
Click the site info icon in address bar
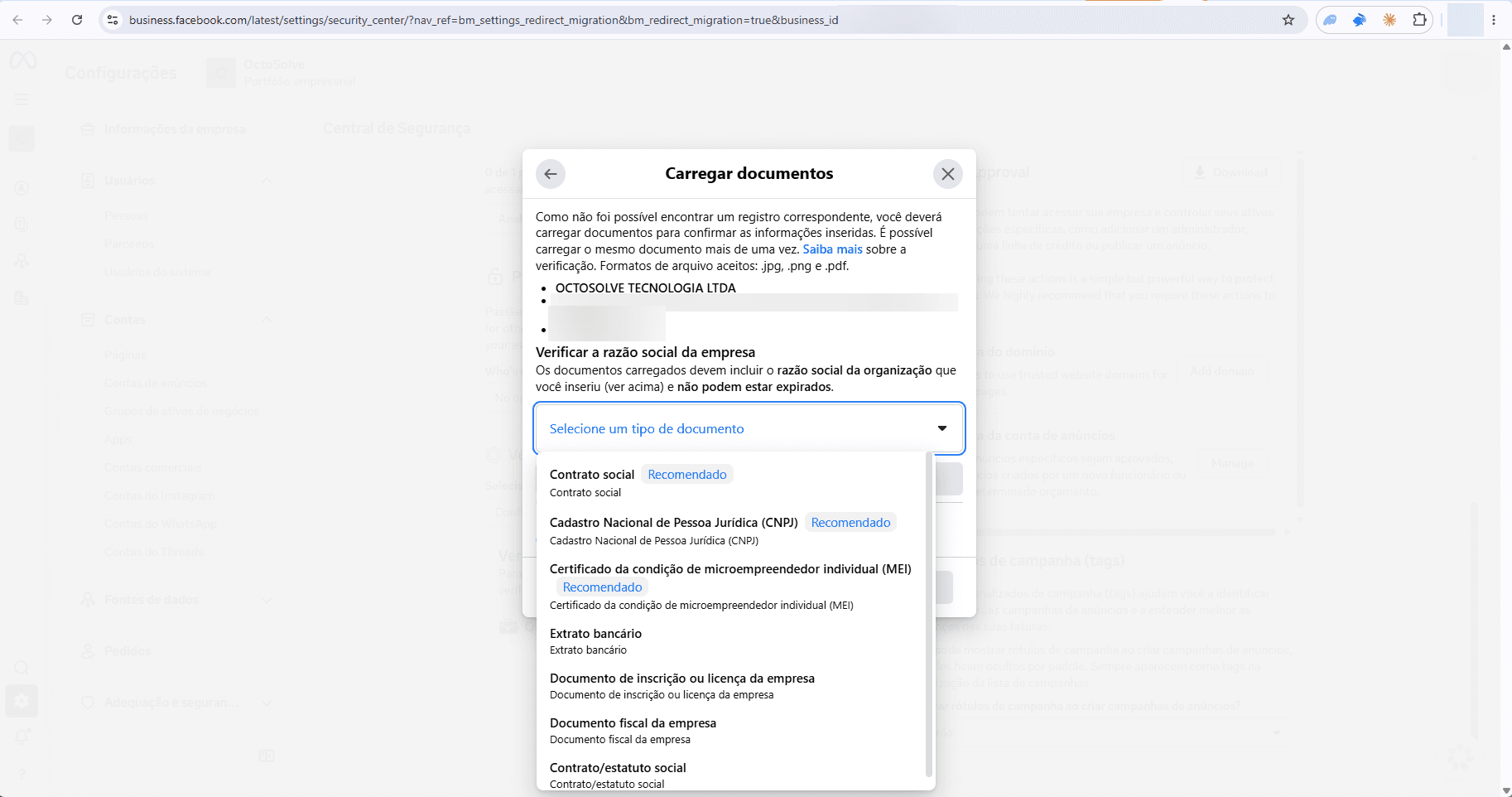(113, 20)
